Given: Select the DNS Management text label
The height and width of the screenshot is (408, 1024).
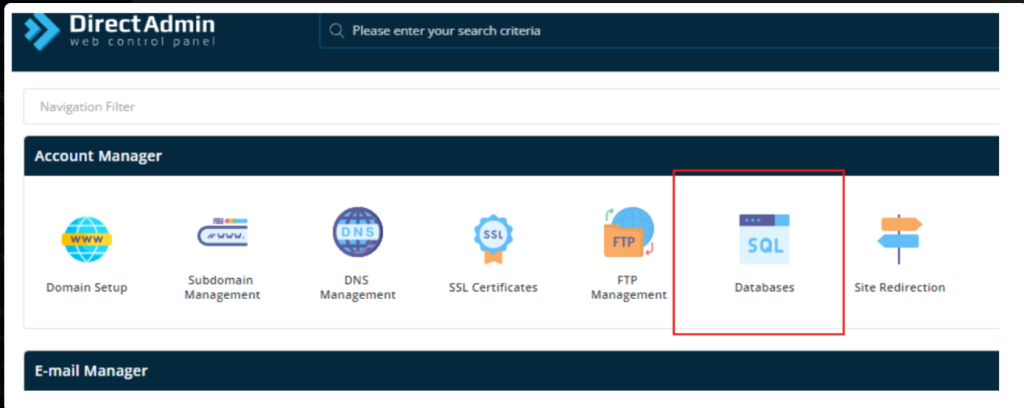Looking at the screenshot, I should pyautogui.click(x=357, y=287).
